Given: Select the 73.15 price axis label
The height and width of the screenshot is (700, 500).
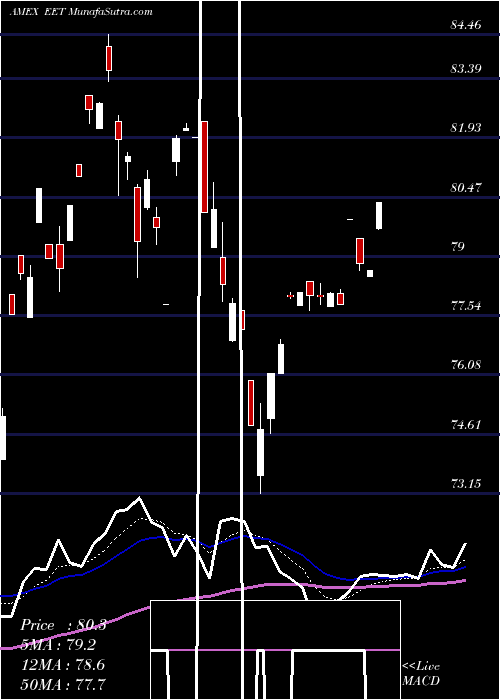Looking at the screenshot, I should click(x=466, y=483).
